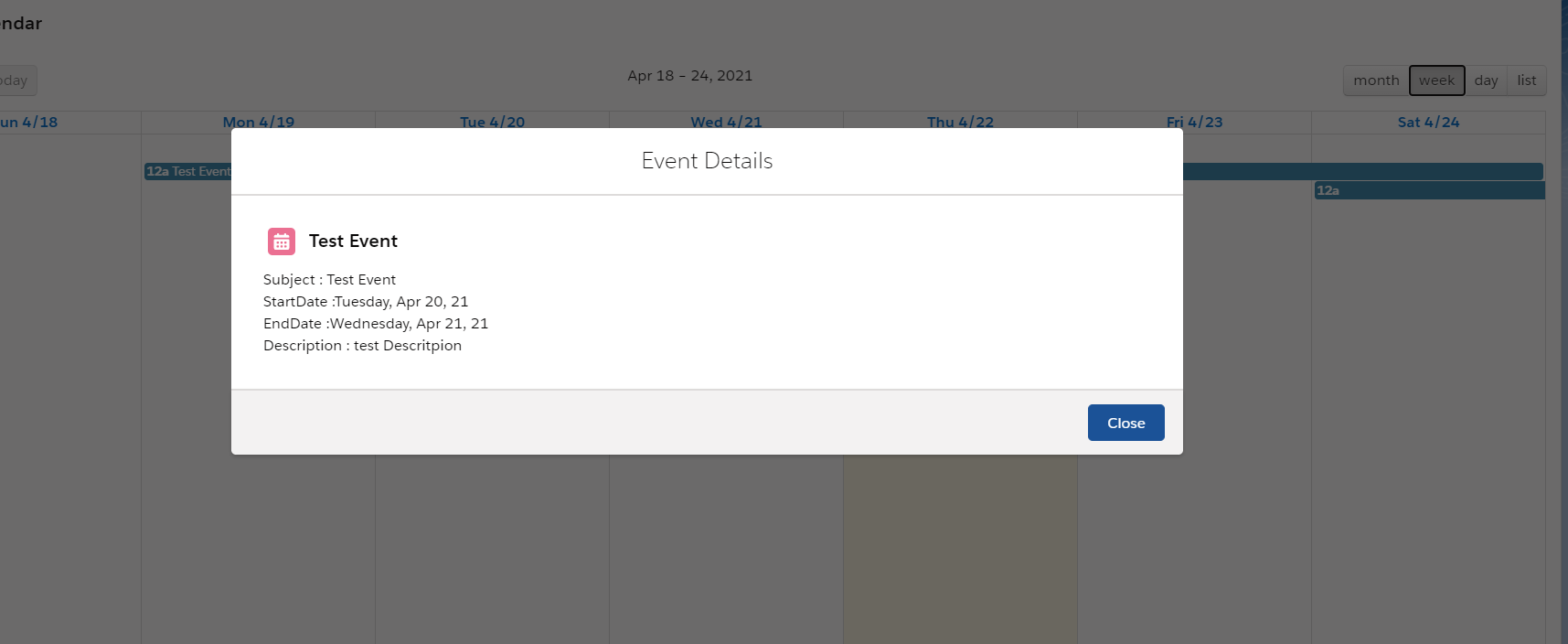Select the Wed 4/21 day header
This screenshot has height=644, width=1568.
click(726, 122)
